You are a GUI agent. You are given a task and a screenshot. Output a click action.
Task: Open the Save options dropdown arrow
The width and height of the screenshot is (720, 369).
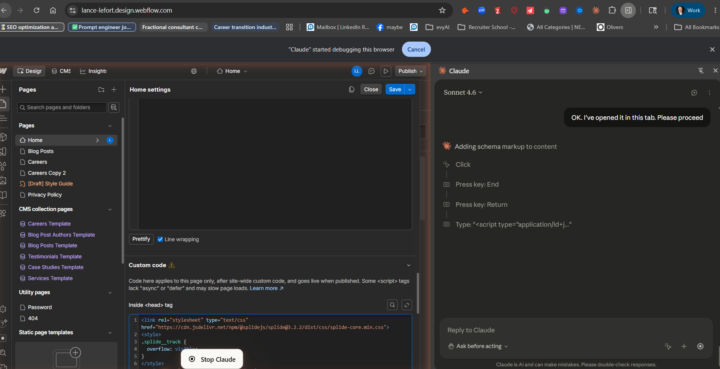tap(410, 89)
